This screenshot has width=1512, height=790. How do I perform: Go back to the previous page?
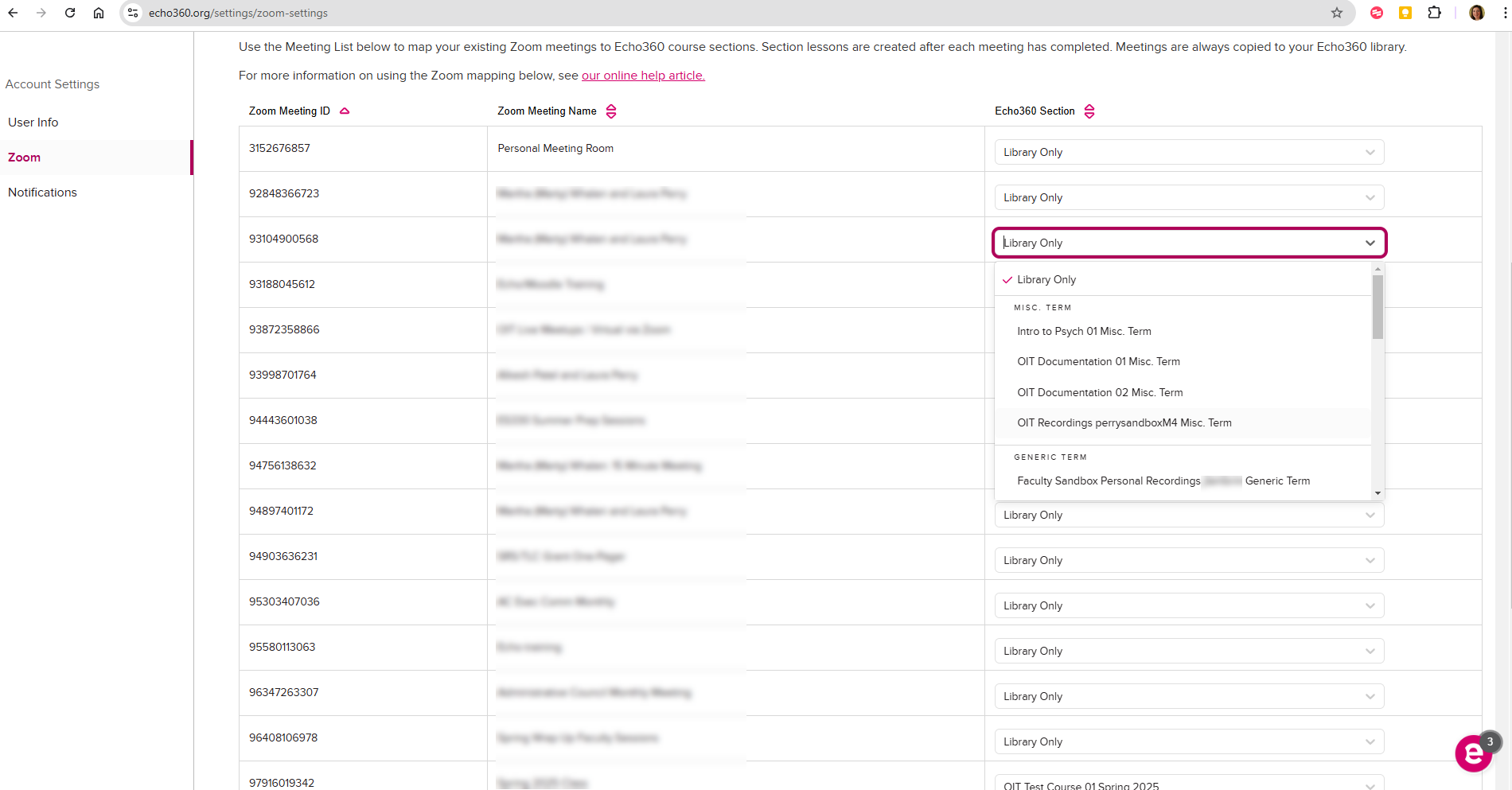(13, 13)
